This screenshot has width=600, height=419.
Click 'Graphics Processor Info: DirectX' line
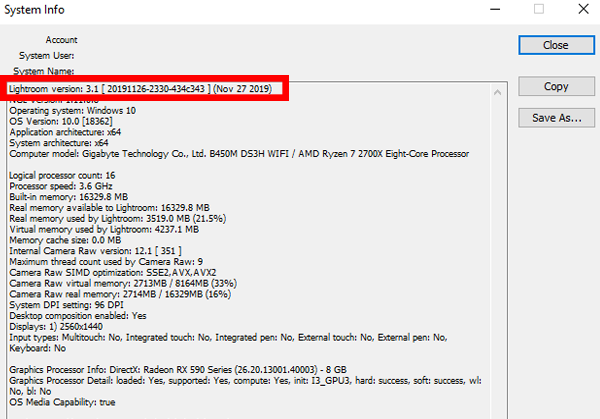[x=178, y=370]
